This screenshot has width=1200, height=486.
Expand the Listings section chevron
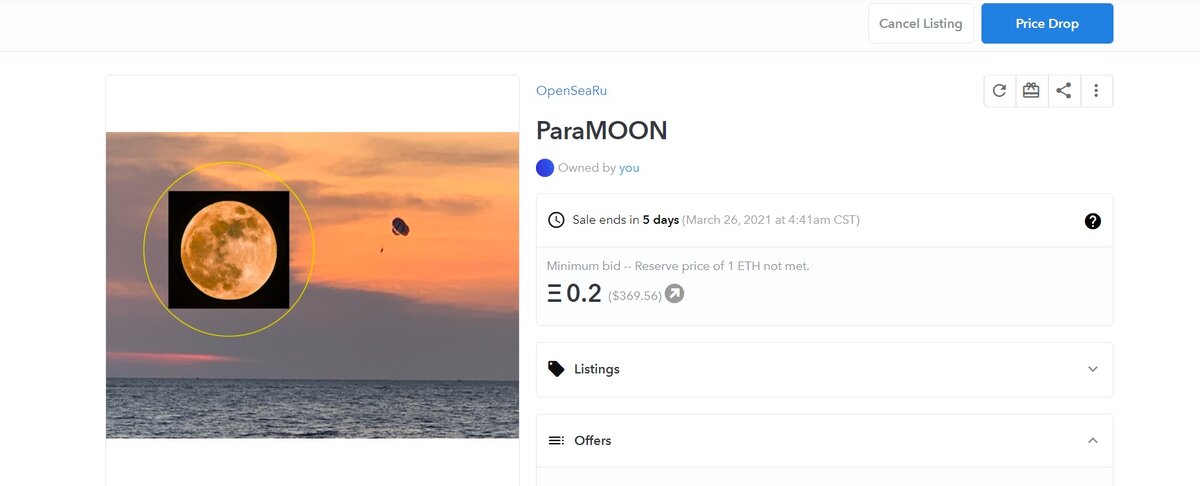[x=1092, y=369]
